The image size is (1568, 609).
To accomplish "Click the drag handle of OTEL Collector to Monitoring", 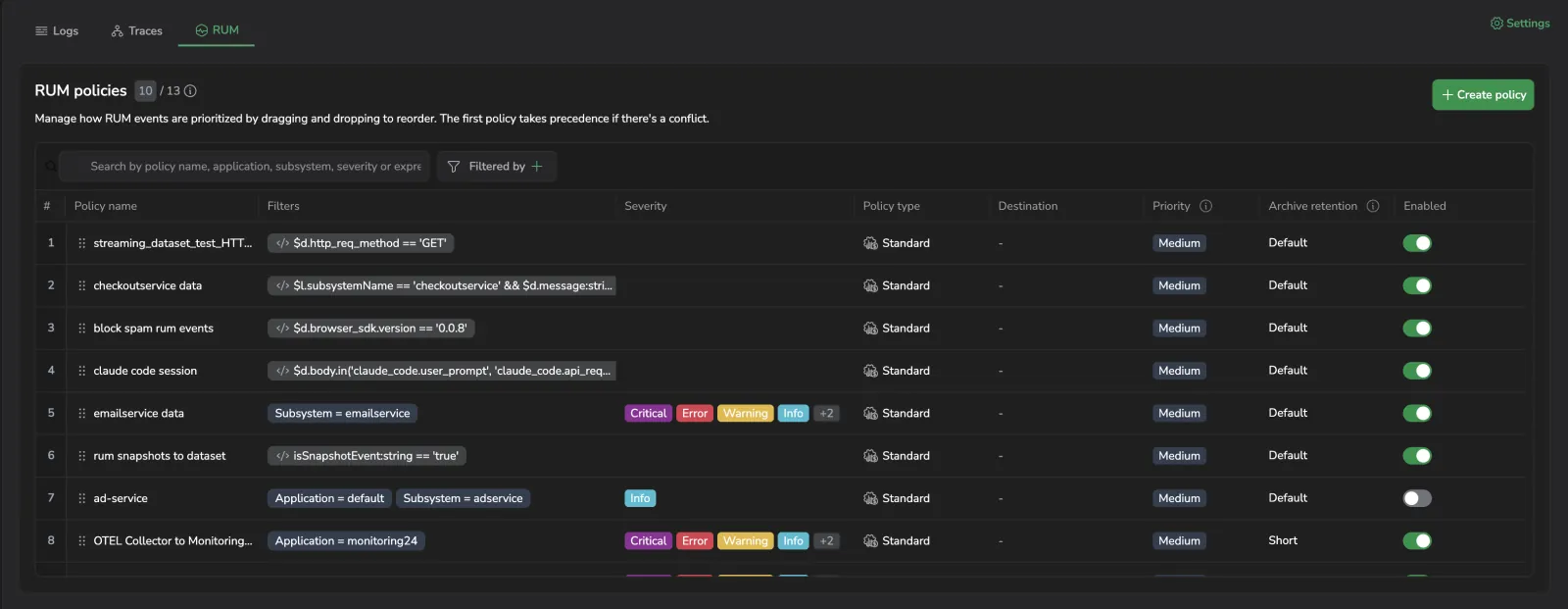I will coord(81,541).
